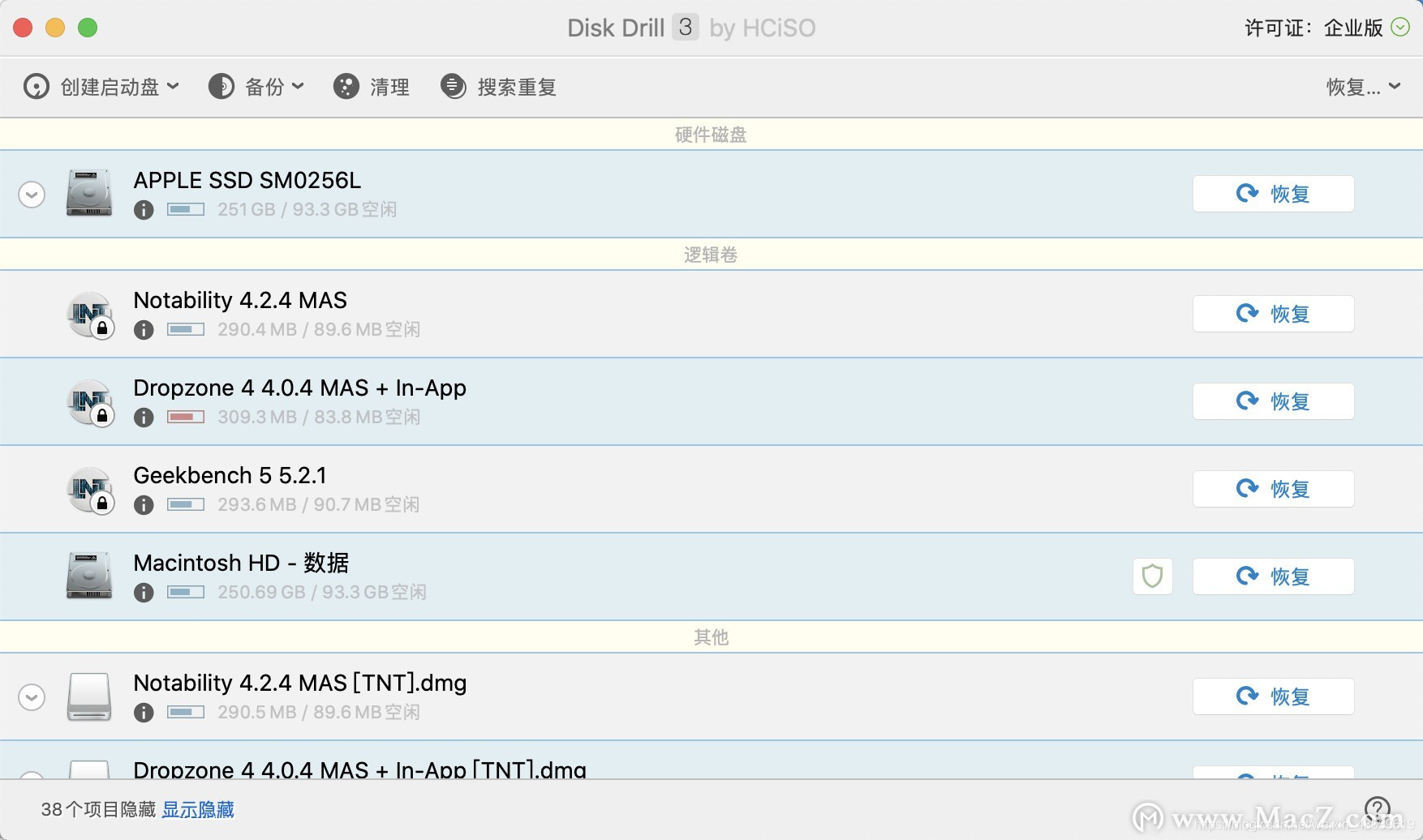
Task: Open the 备份 backup dropdown
Action: click(256, 87)
